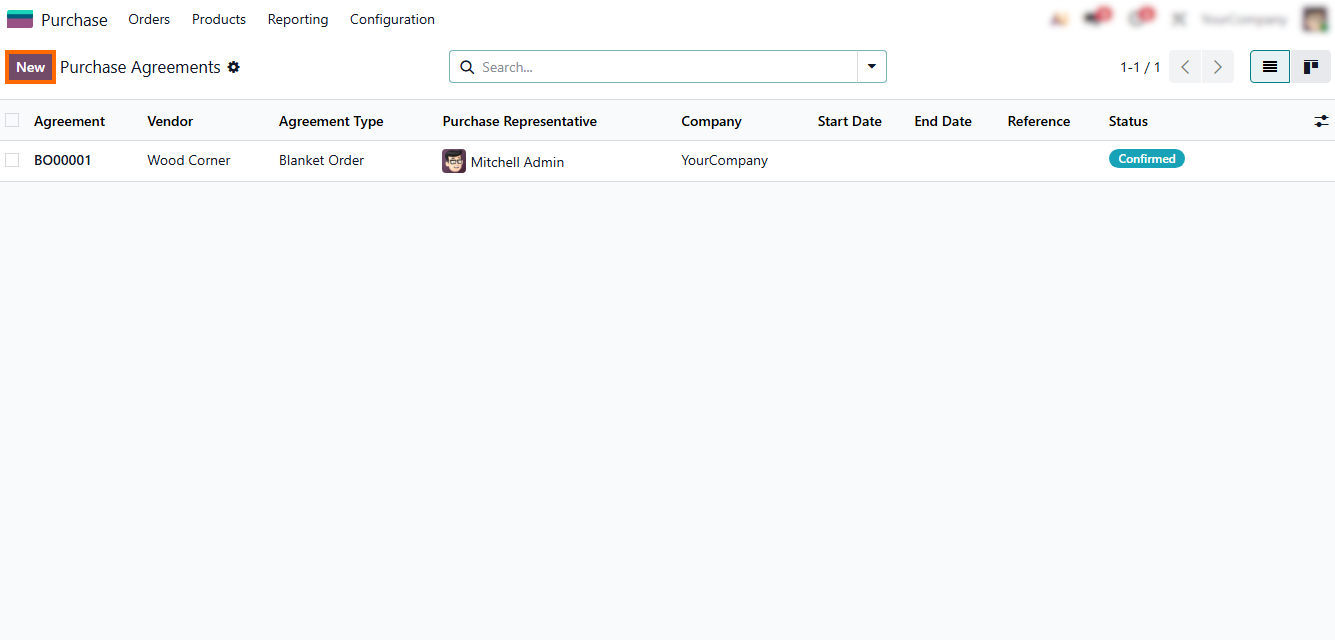Go to the previous page of records
This screenshot has width=1335, height=640.
pyautogui.click(x=1185, y=67)
